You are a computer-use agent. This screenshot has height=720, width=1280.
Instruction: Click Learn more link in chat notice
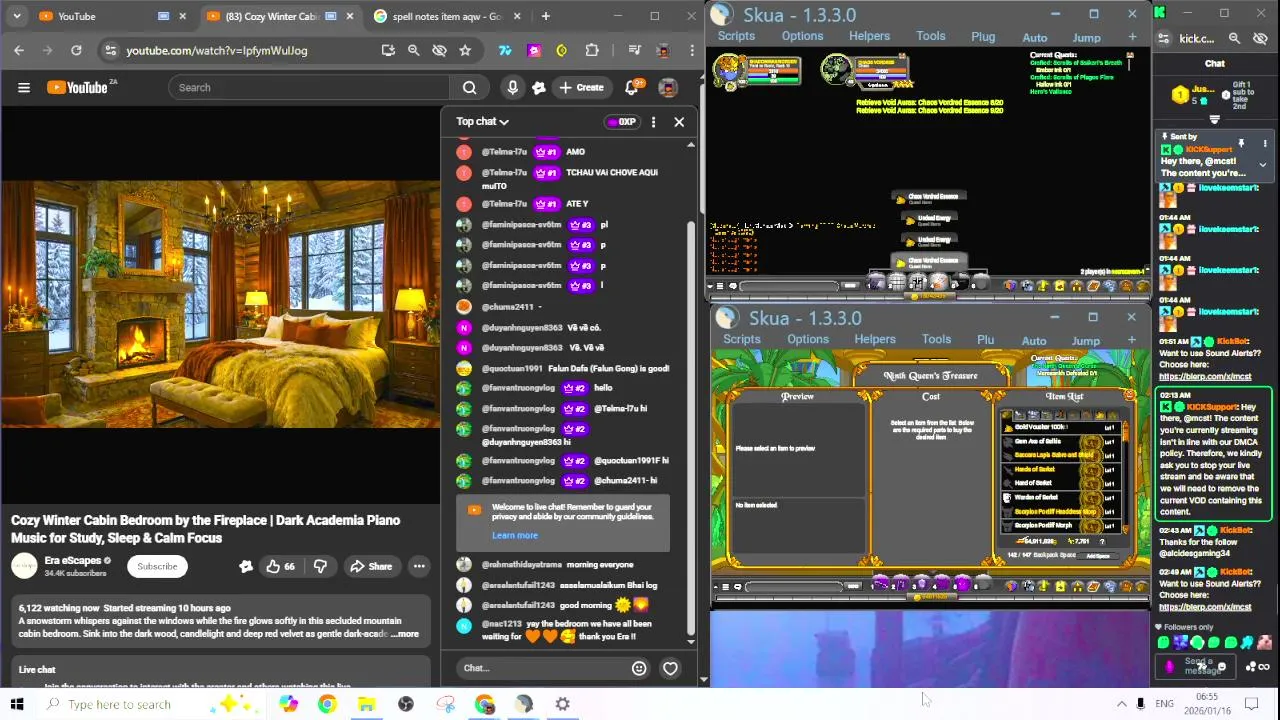515,535
